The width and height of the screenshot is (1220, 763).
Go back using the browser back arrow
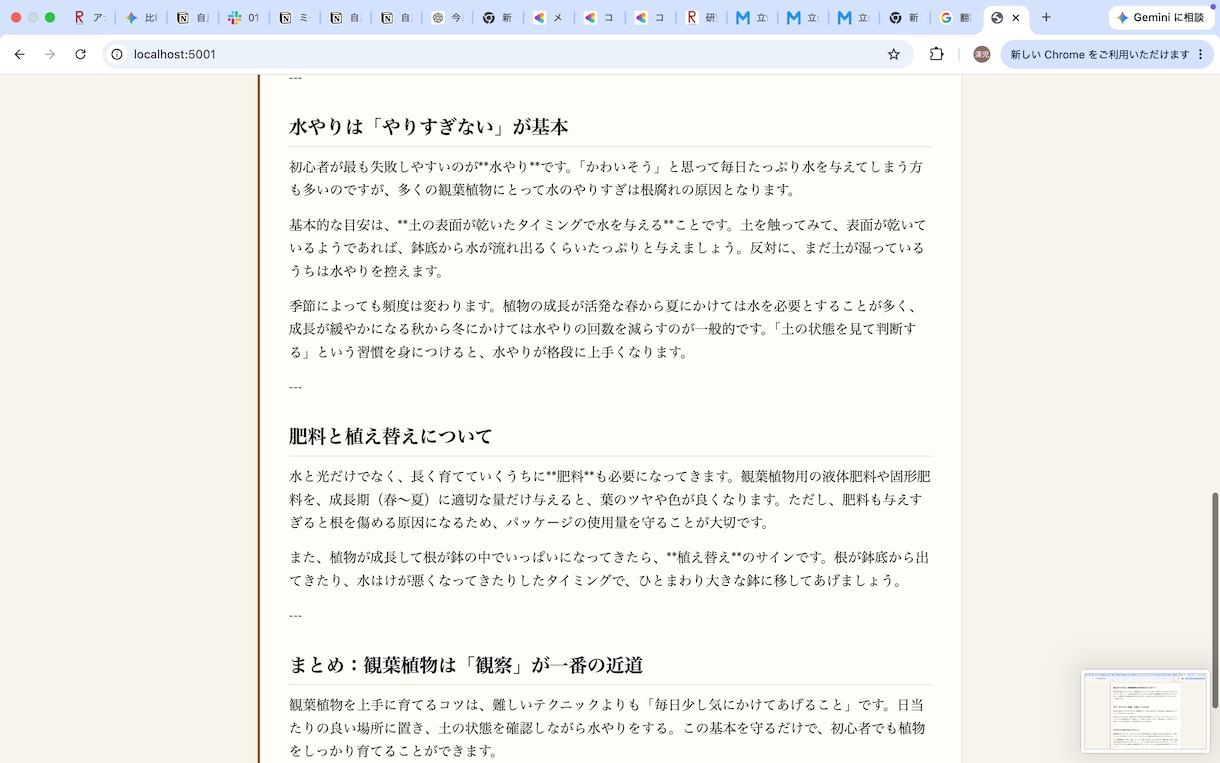click(19, 54)
